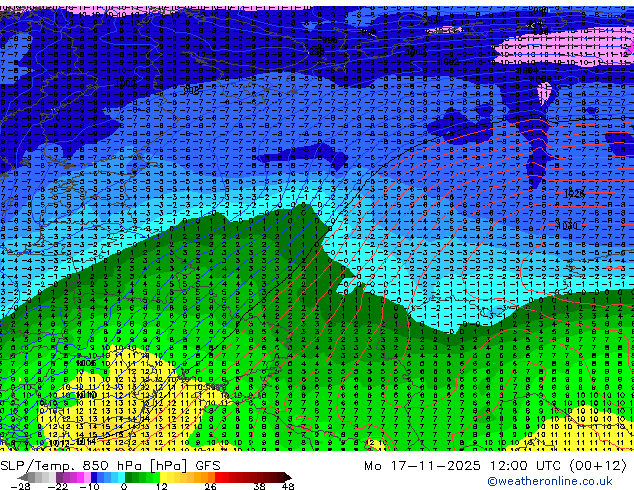Image resolution: width=634 pixels, height=490 pixels.
Task: Click the '1002' isobar pressure label
Action: click(449, 61)
